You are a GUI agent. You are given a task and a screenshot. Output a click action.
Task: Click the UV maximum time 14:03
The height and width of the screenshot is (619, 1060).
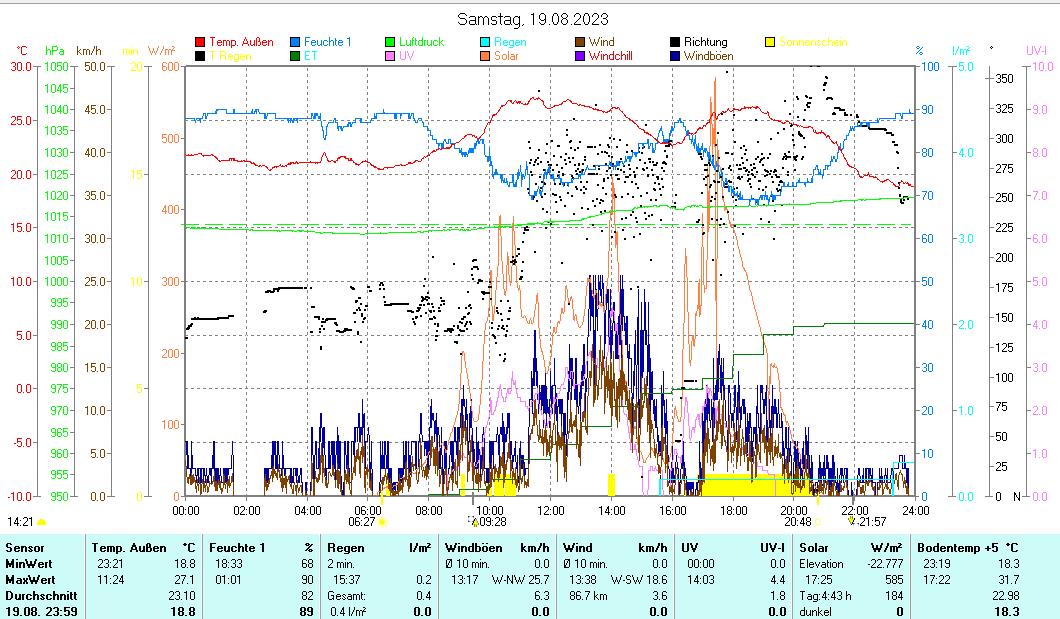tap(700, 580)
